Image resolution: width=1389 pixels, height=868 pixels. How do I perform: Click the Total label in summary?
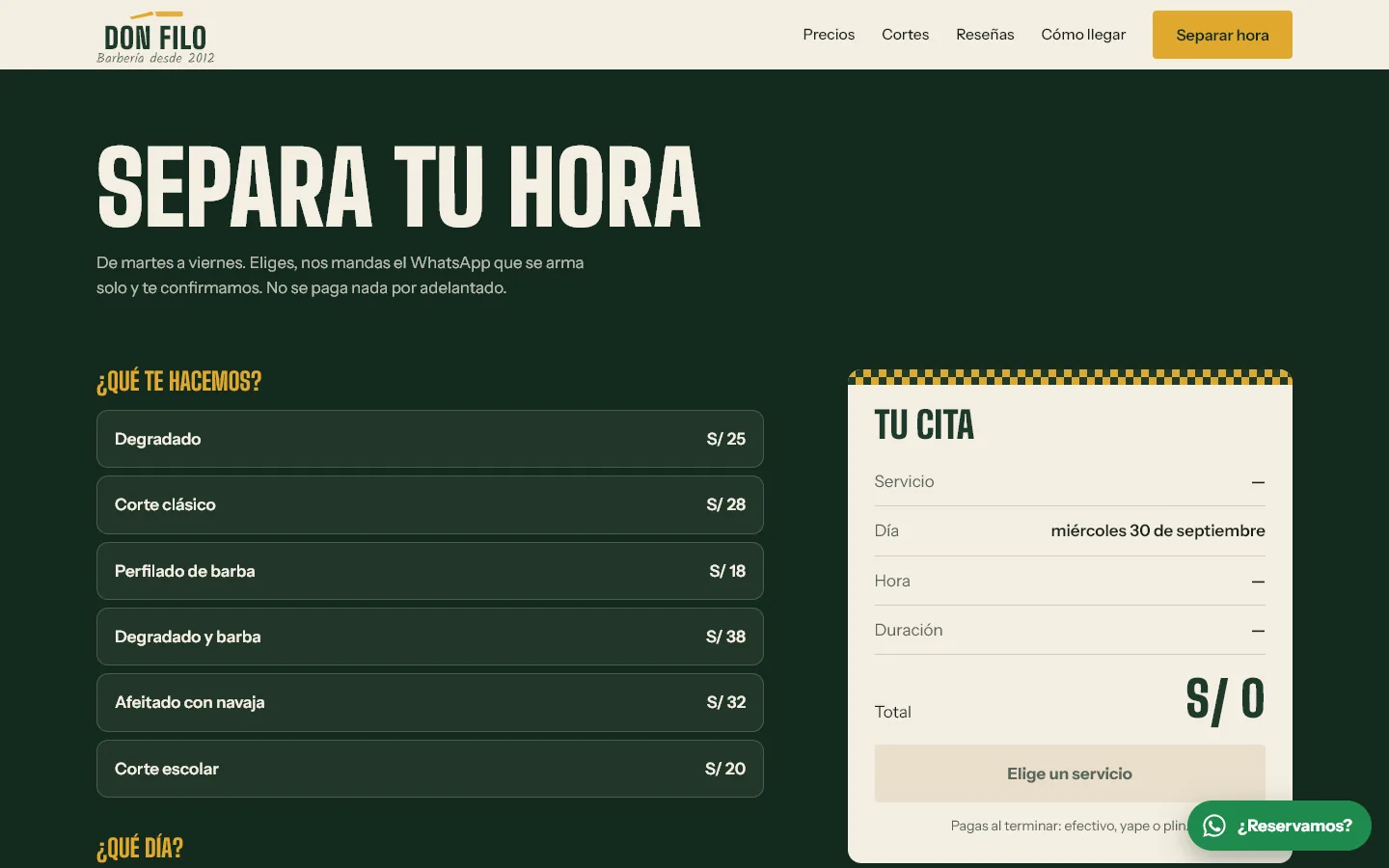tap(892, 712)
